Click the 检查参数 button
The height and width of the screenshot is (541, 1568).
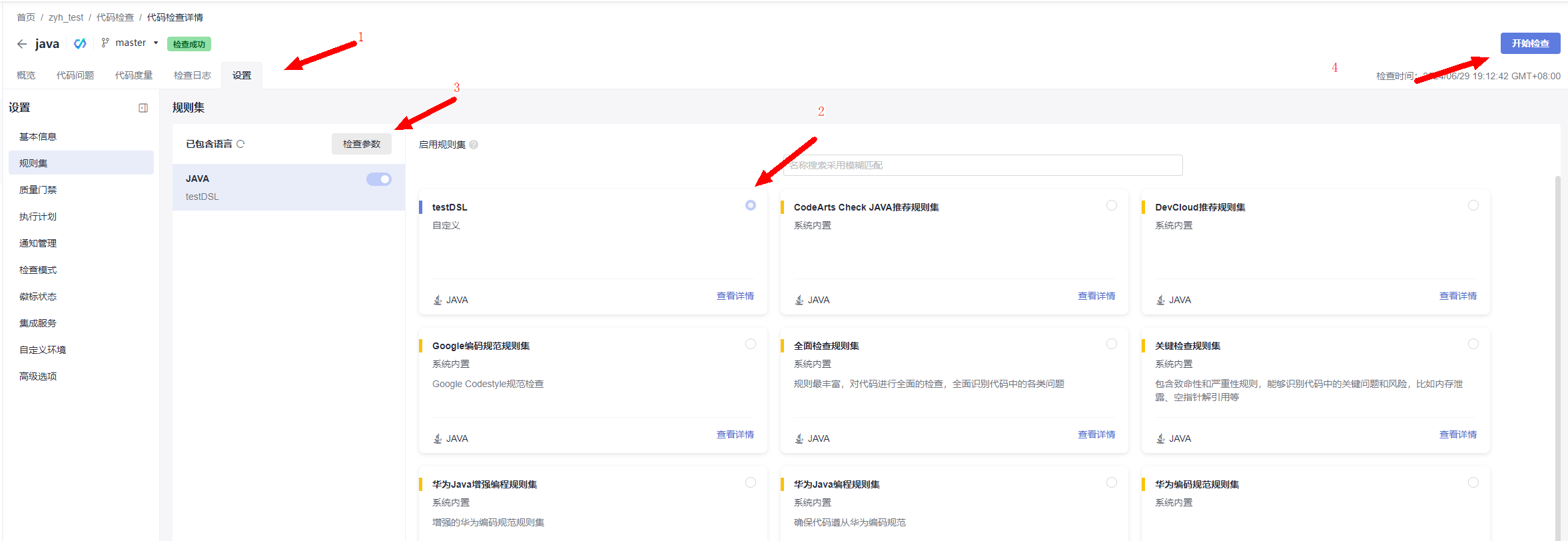pyautogui.click(x=362, y=144)
